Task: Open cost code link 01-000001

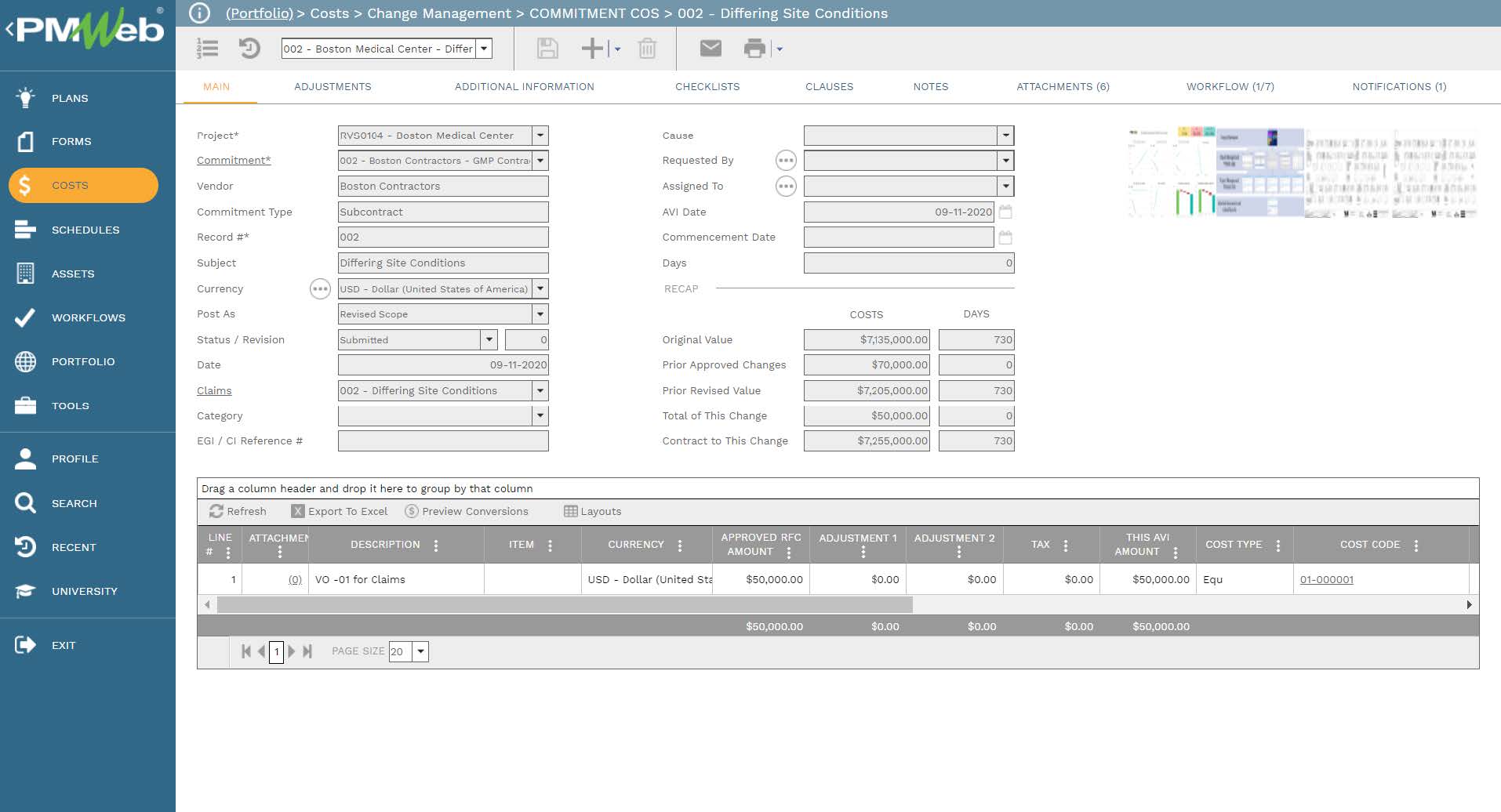Action: pyautogui.click(x=1326, y=579)
